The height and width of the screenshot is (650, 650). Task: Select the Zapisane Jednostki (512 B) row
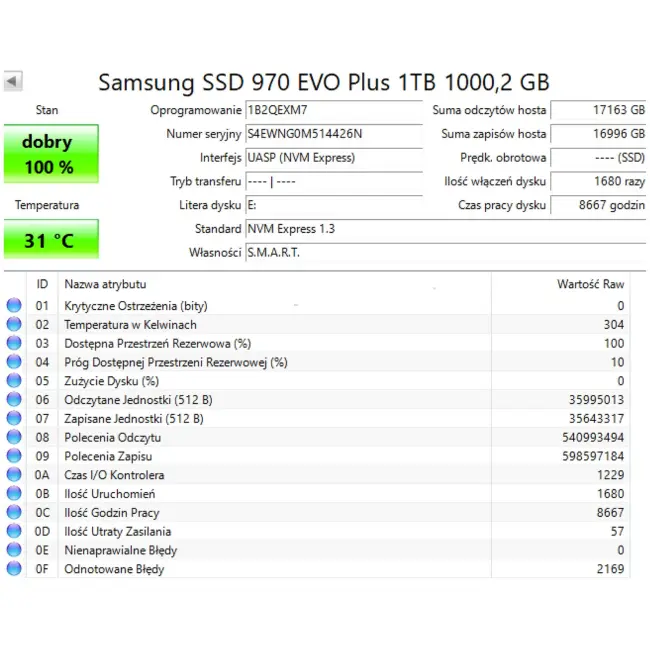point(300,419)
